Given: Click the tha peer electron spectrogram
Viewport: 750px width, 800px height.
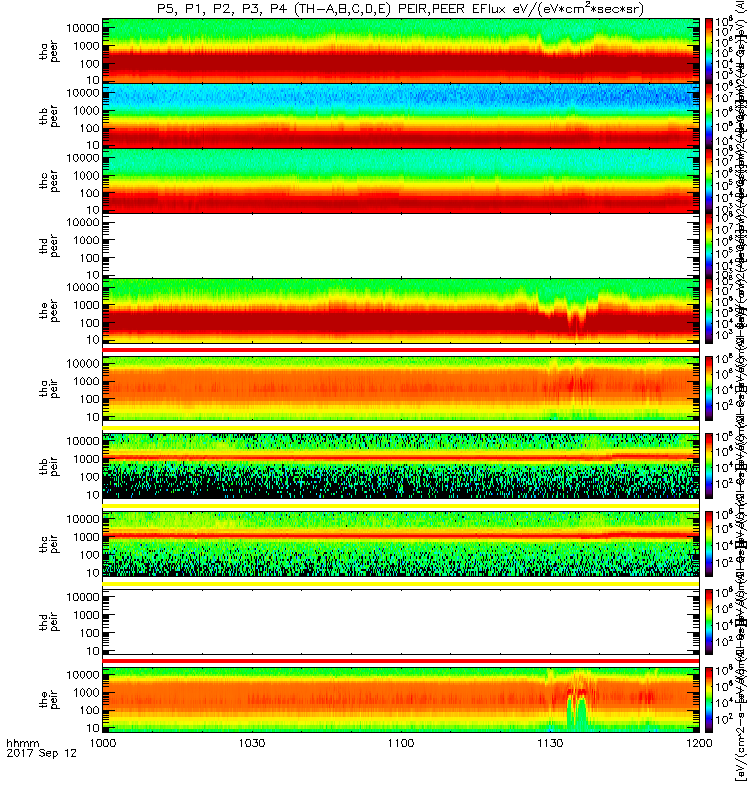Looking at the screenshot, I should point(401,51).
